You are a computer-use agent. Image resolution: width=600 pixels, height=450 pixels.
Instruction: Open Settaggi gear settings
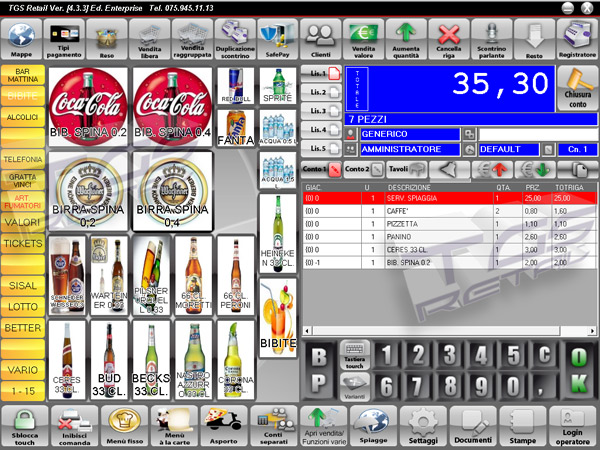[423, 426]
